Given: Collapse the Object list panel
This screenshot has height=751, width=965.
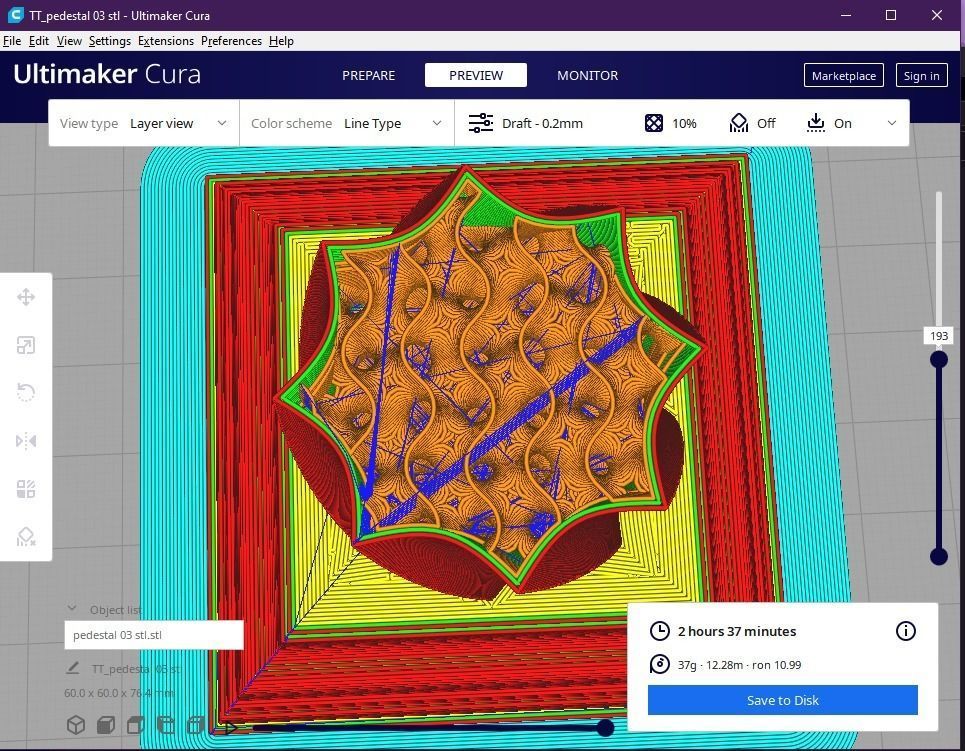Looking at the screenshot, I should click(x=72, y=608).
